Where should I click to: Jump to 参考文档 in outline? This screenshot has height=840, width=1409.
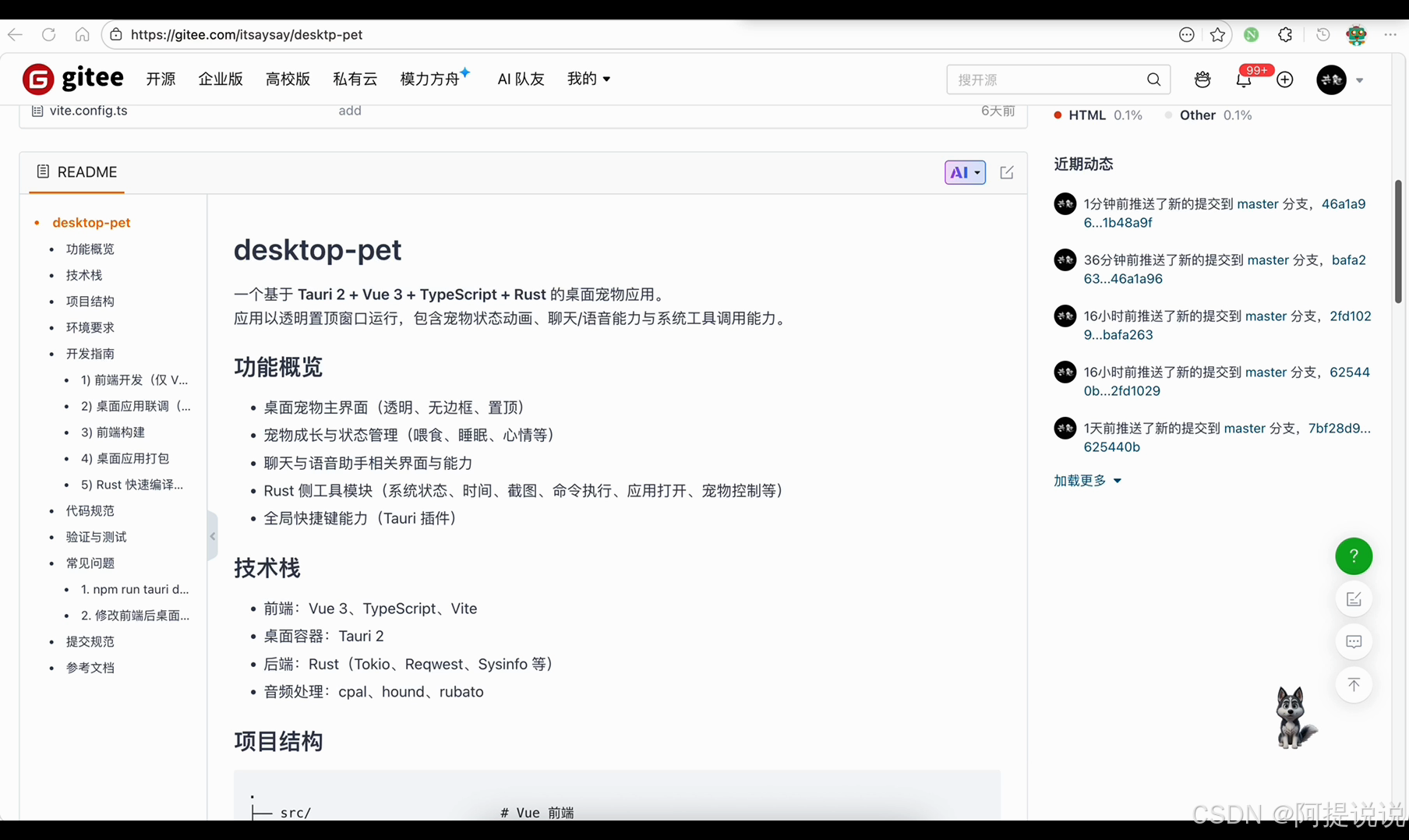click(x=90, y=668)
